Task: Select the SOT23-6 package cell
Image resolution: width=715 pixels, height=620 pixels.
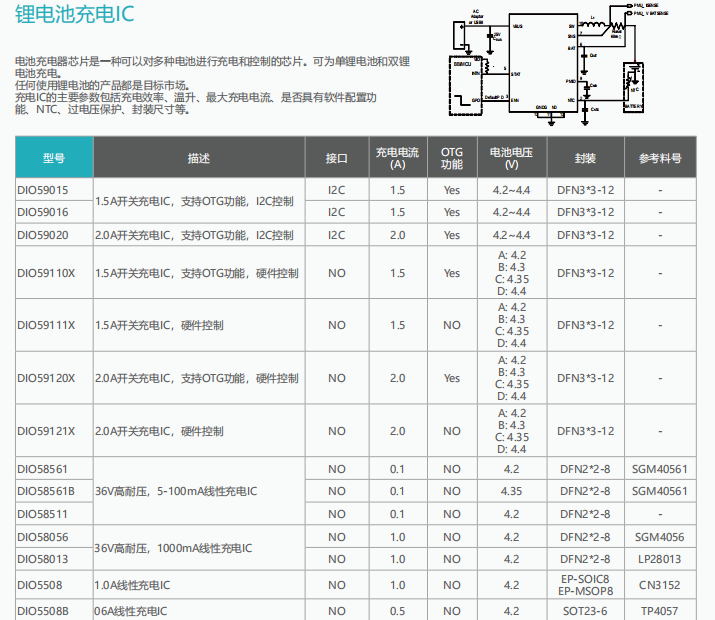Action: point(585,611)
